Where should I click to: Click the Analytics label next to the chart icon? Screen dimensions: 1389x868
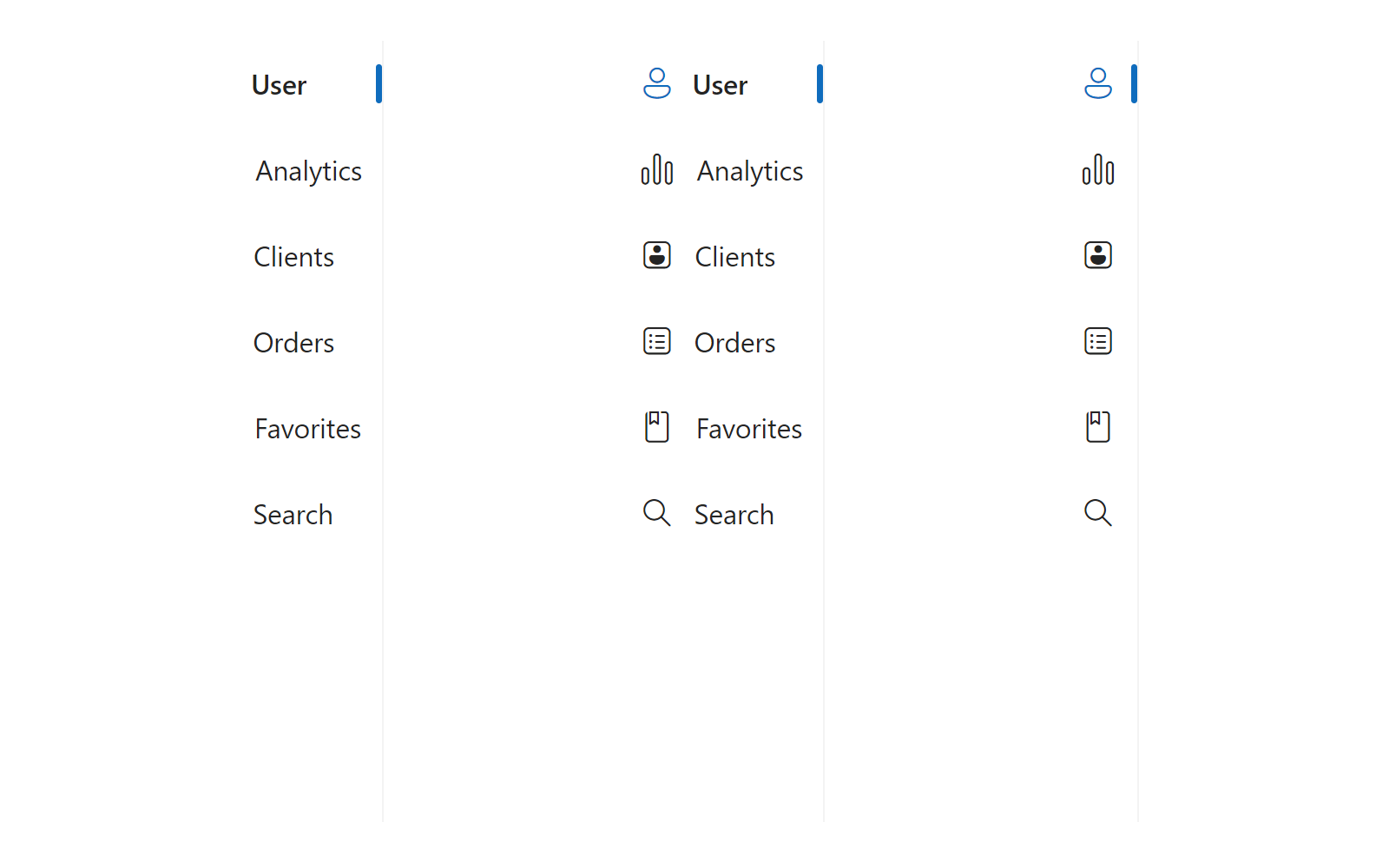(750, 171)
